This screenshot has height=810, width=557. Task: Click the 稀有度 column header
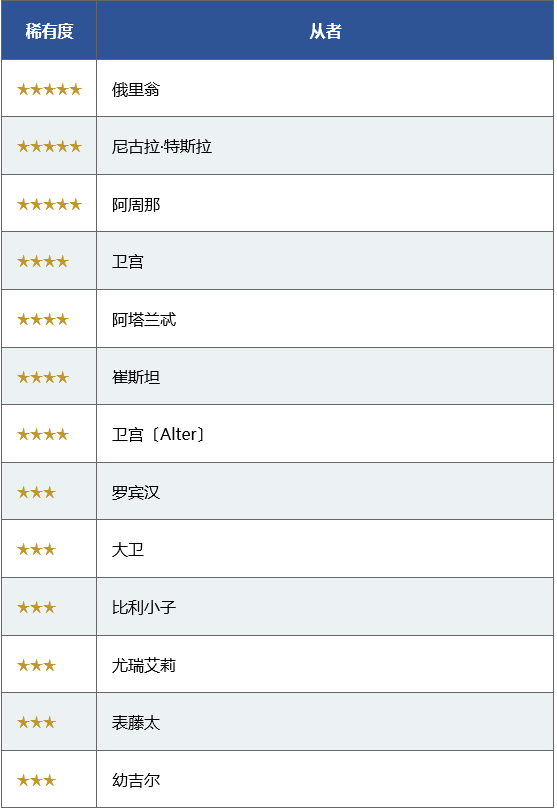[x=49, y=31]
